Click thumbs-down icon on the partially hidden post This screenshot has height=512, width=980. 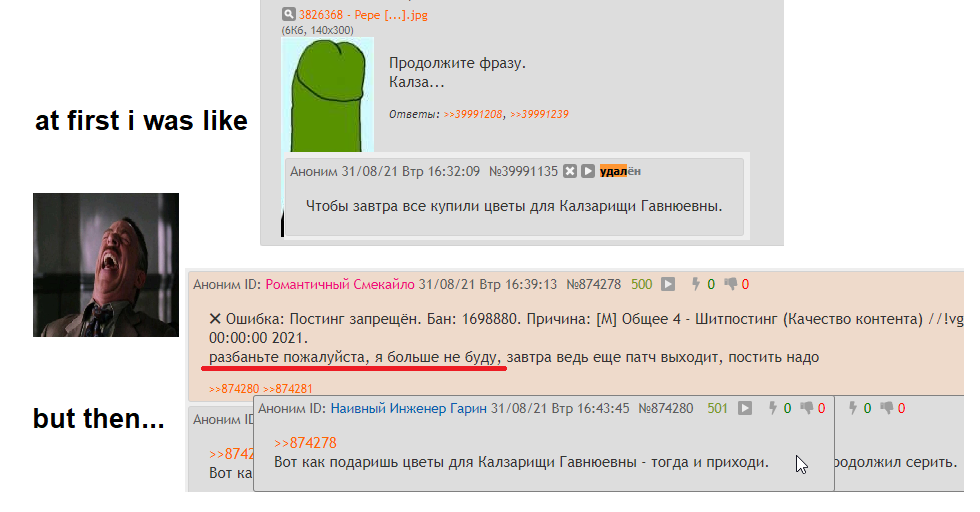pos(887,408)
